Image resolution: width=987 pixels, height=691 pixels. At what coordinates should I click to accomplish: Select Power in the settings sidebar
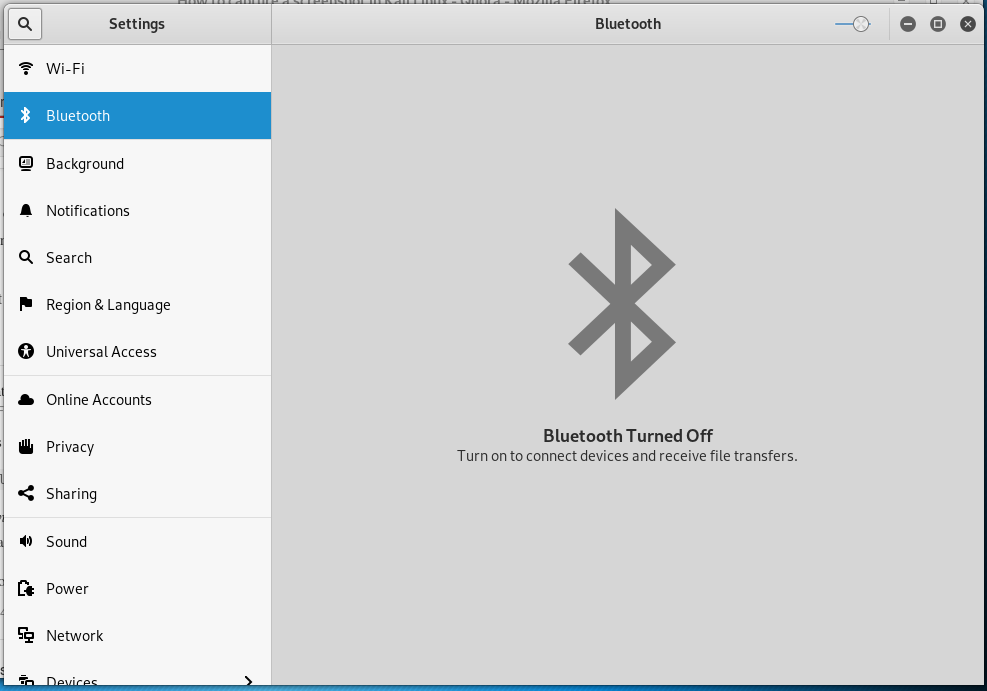[x=67, y=589]
